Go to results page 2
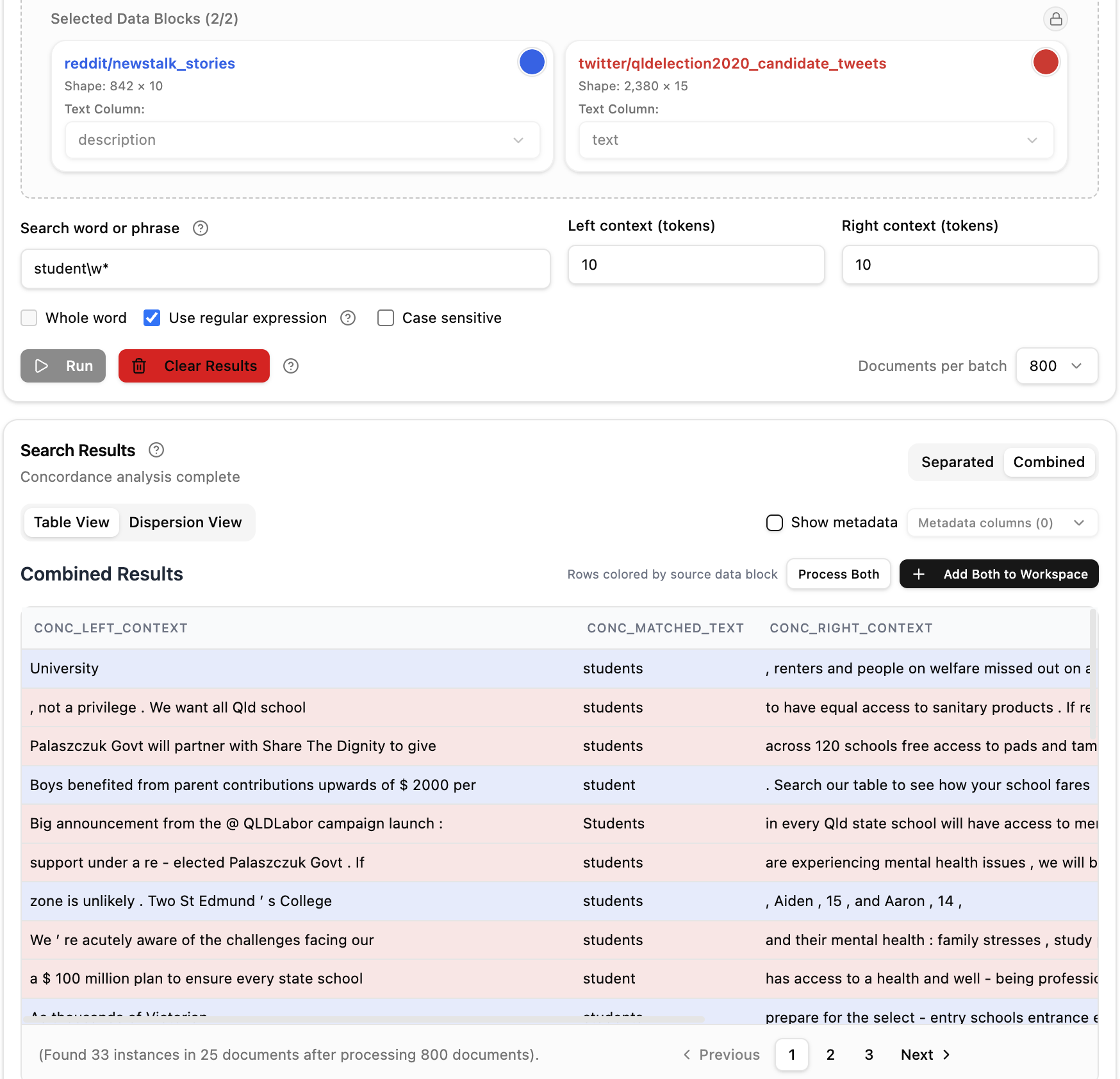This screenshot has height=1079, width=1120. [830, 1055]
